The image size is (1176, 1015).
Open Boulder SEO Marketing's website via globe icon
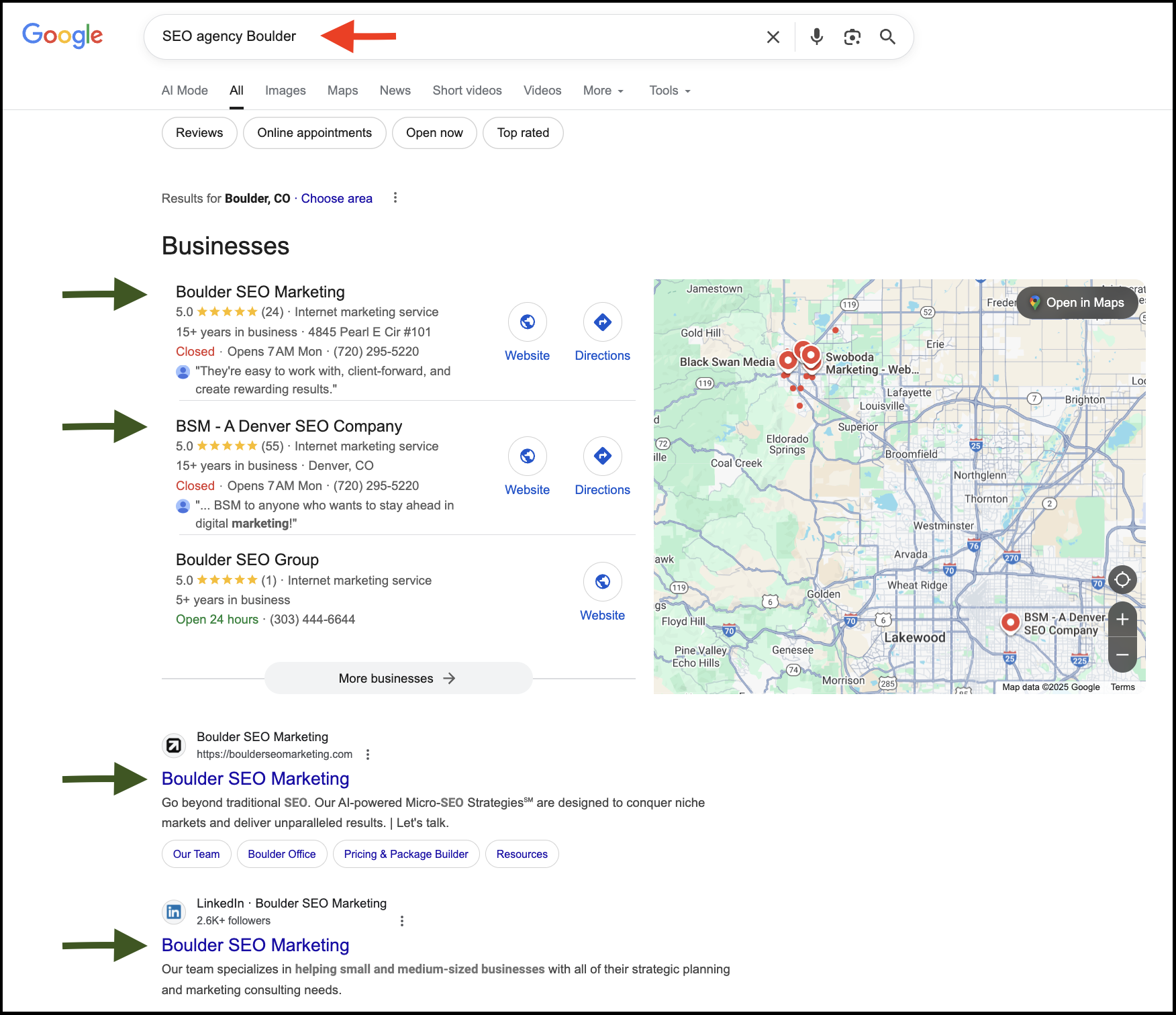[x=528, y=322]
